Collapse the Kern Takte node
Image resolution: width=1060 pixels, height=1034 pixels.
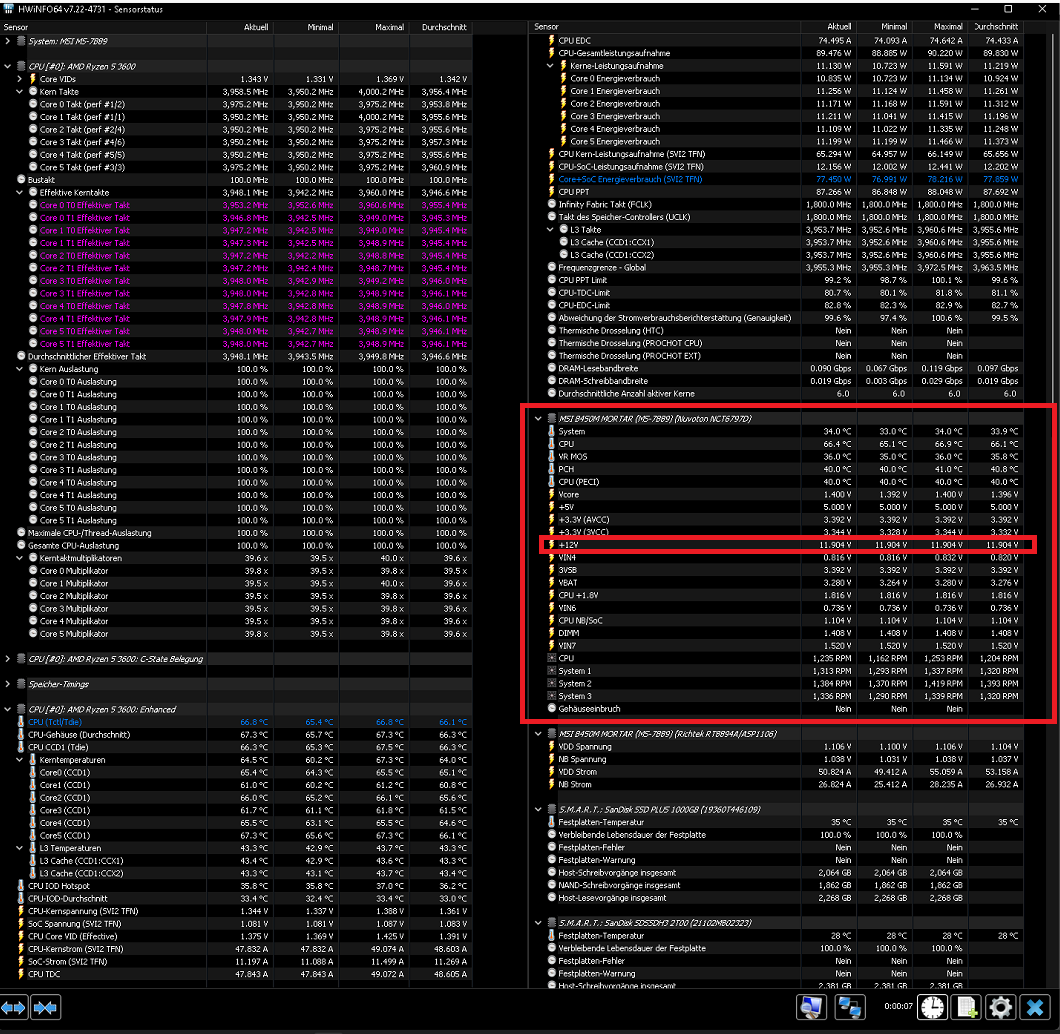(x=20, y=91)
